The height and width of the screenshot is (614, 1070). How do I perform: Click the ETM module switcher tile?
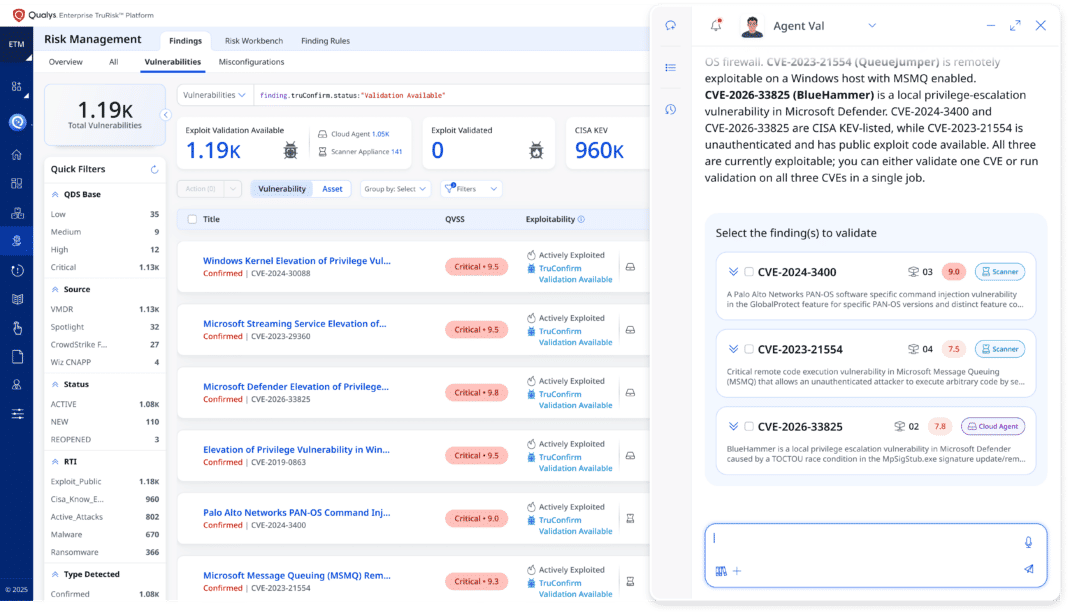click(x=16, y=44)
